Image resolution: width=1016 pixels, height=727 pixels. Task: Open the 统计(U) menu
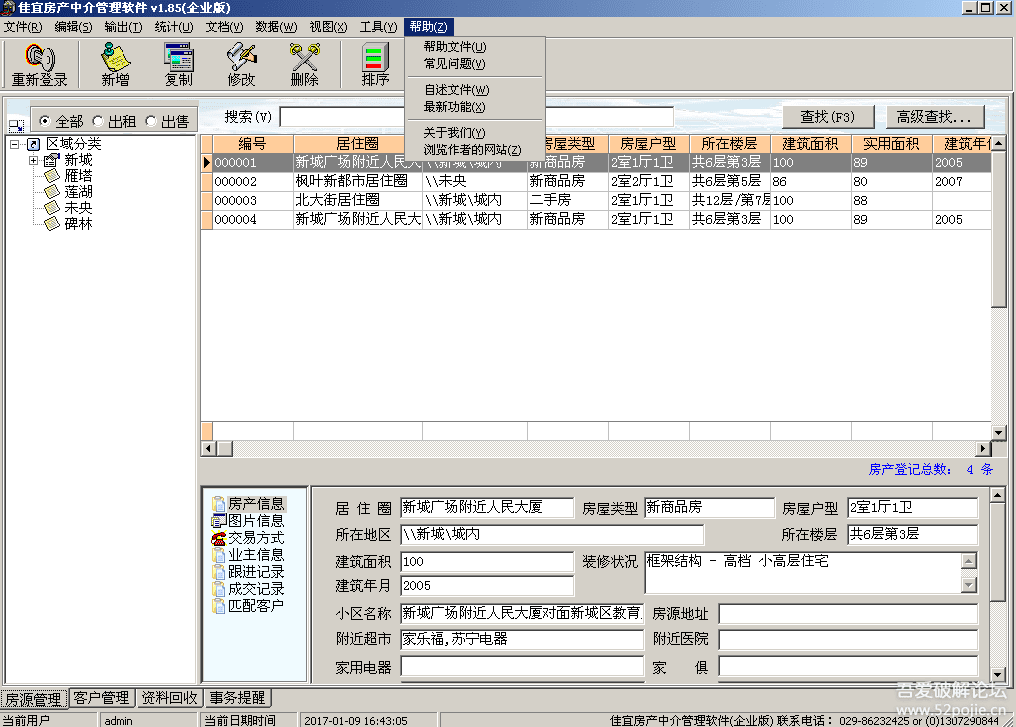(174, 27)
